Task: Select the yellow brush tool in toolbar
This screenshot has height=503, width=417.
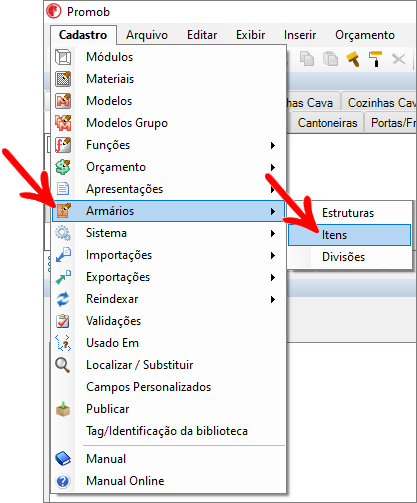Action: tap(353, 59)
